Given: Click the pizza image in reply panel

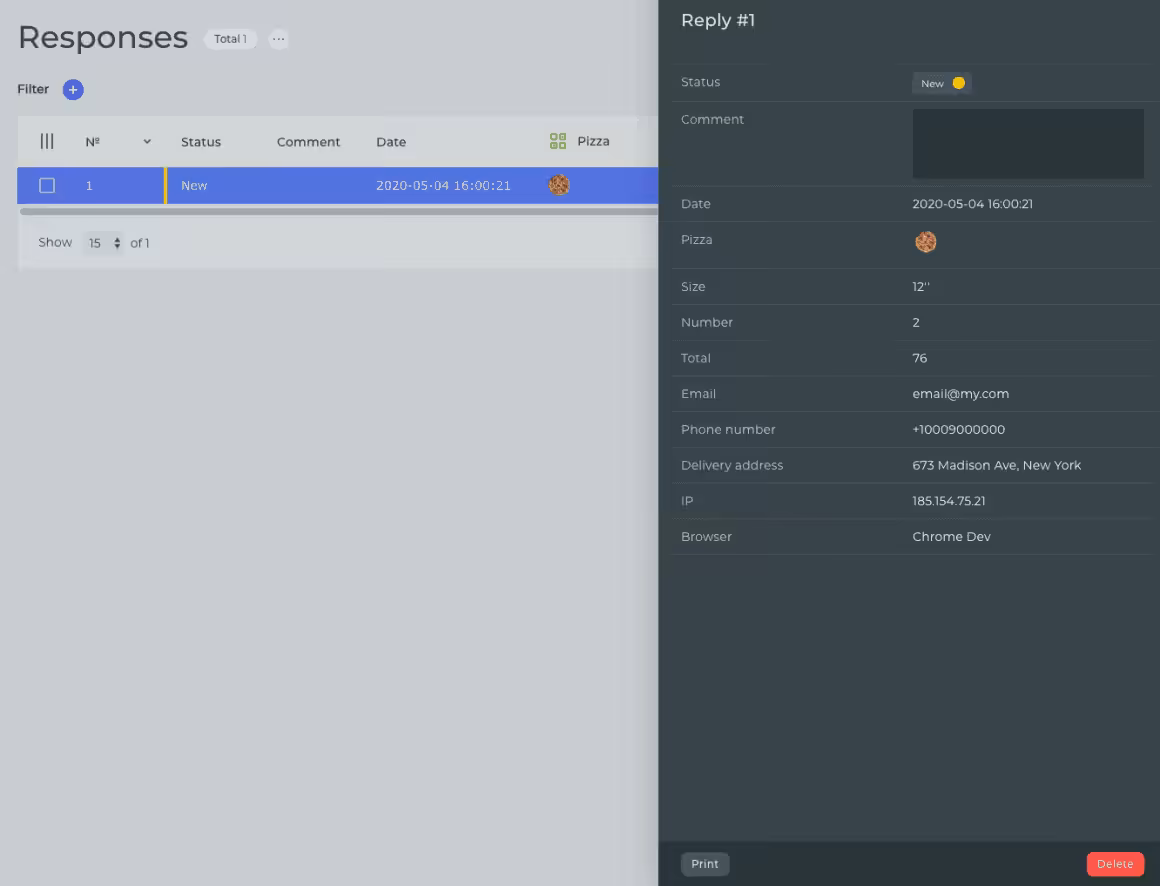Looking at the screenshot, I should 926,242.
